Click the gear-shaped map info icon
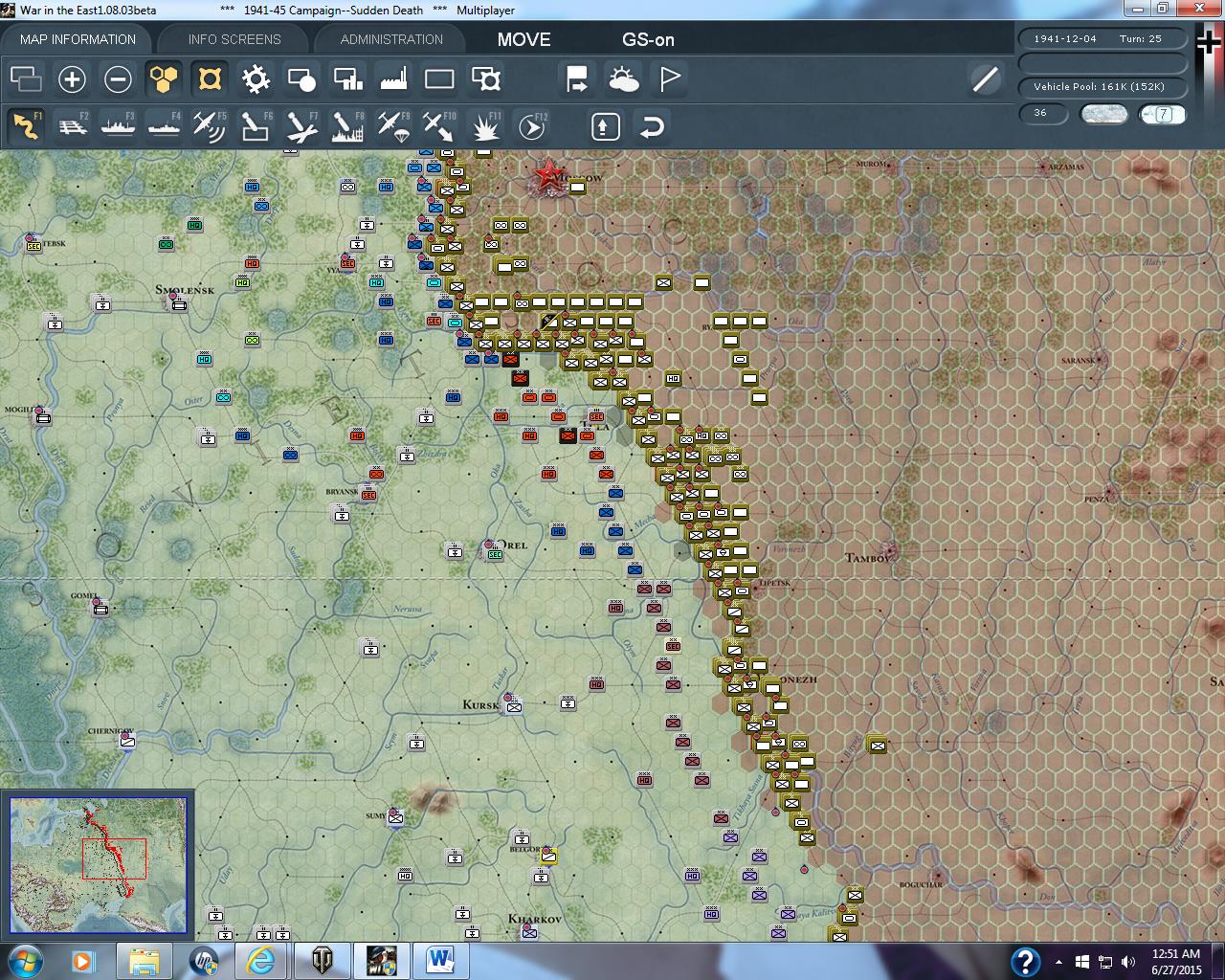Viewport: 1225px width, 980px height. [256, 79]
